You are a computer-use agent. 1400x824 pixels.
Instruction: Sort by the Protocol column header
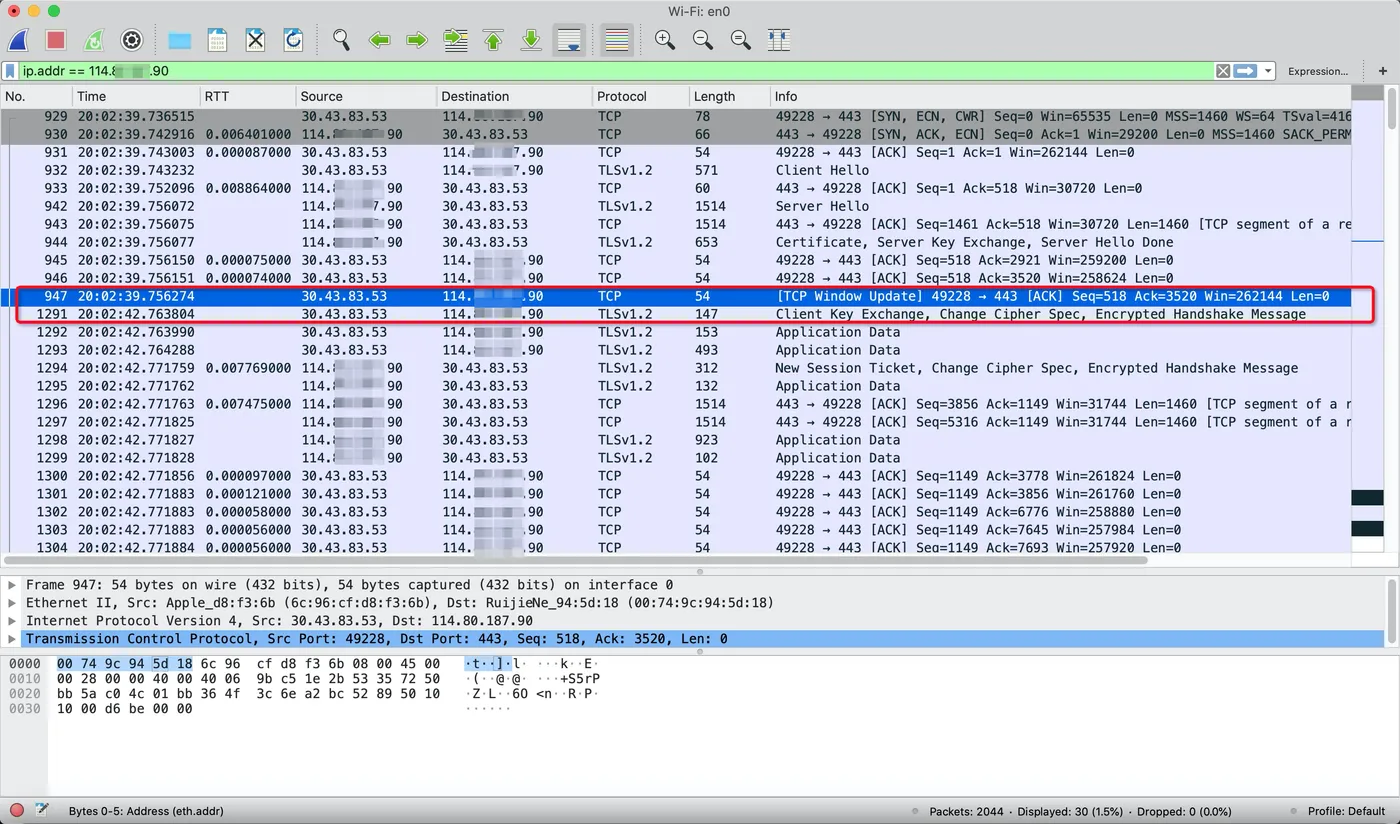click(x=640, y=96)
